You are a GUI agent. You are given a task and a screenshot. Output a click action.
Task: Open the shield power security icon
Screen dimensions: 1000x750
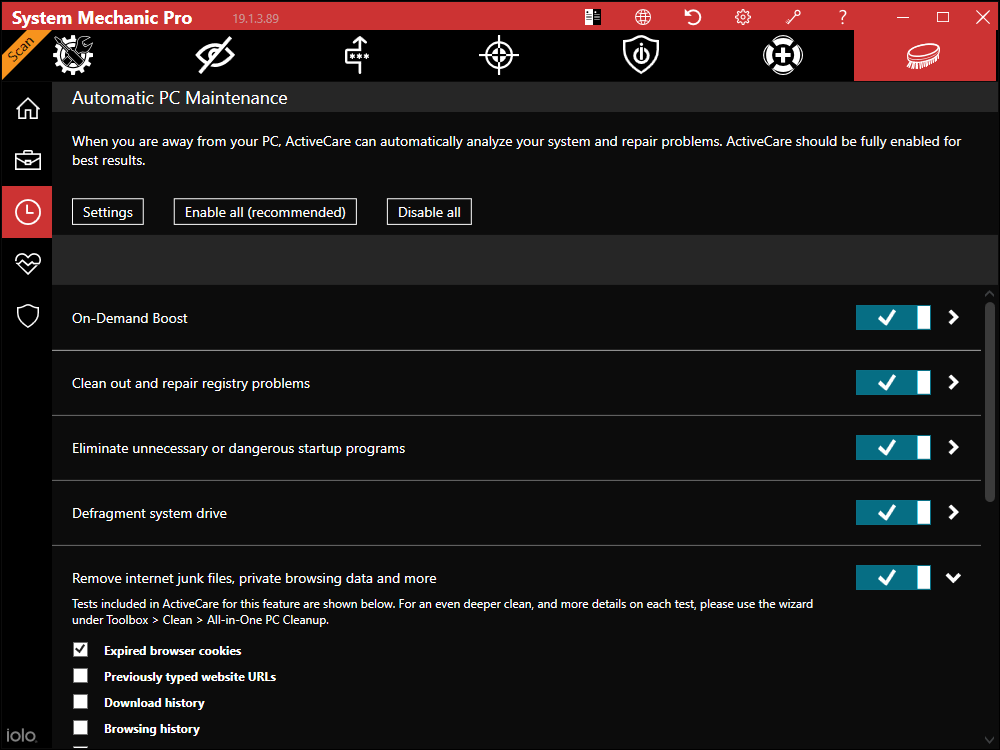[641, 55]
